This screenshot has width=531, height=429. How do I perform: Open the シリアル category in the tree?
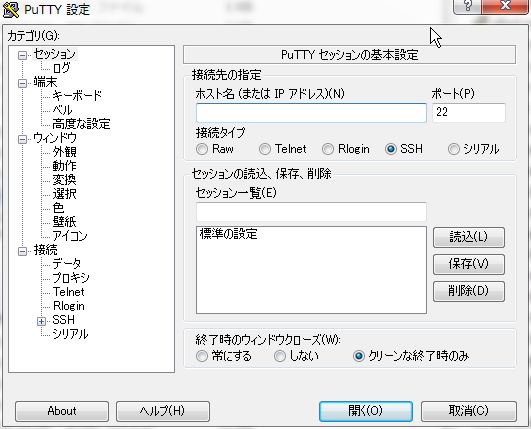(x=70, y=334)
